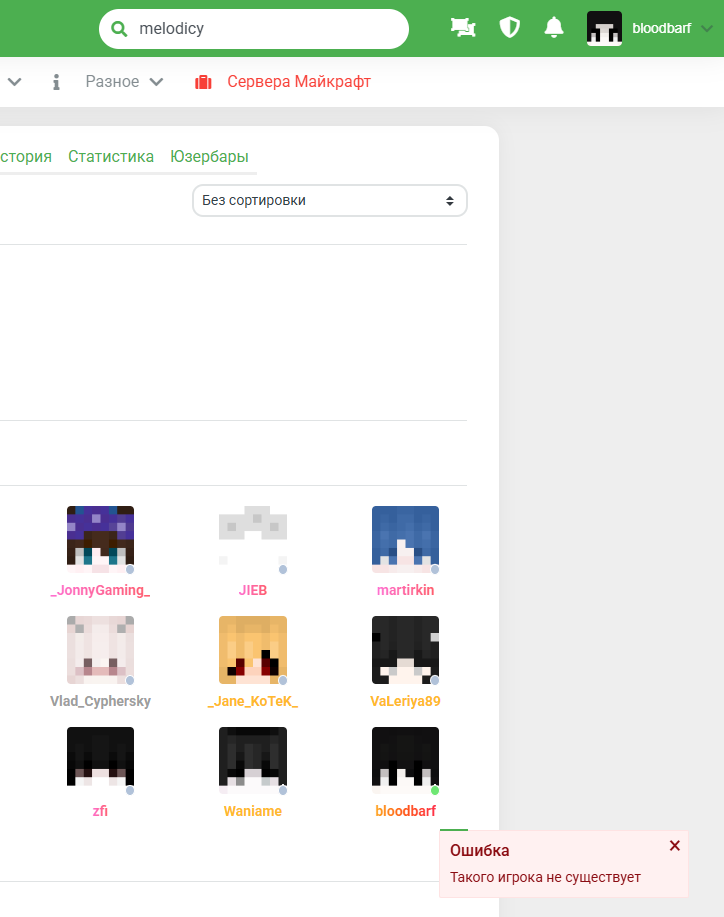The image size is (724, 917).
Task: Open the VaLeriya89 profile link
Action: pyautogui.click(x=405, y=701)
